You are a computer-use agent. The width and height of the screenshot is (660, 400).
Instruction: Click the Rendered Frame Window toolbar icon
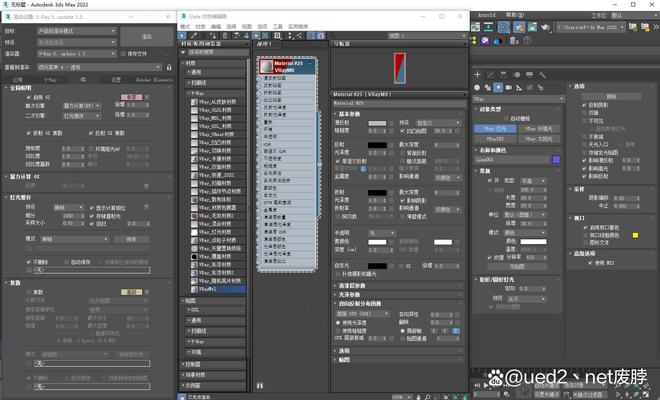(x=532, y=27)
